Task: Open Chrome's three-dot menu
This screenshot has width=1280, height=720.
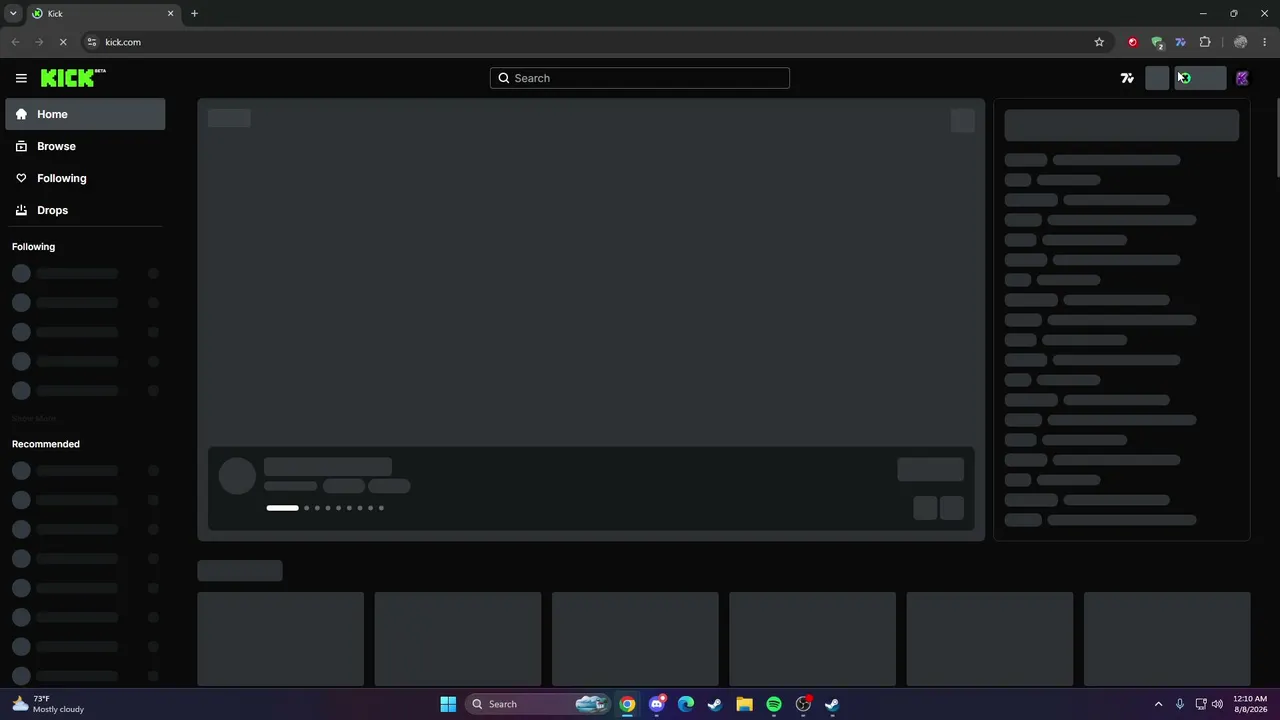Action: click(1265, 42)
